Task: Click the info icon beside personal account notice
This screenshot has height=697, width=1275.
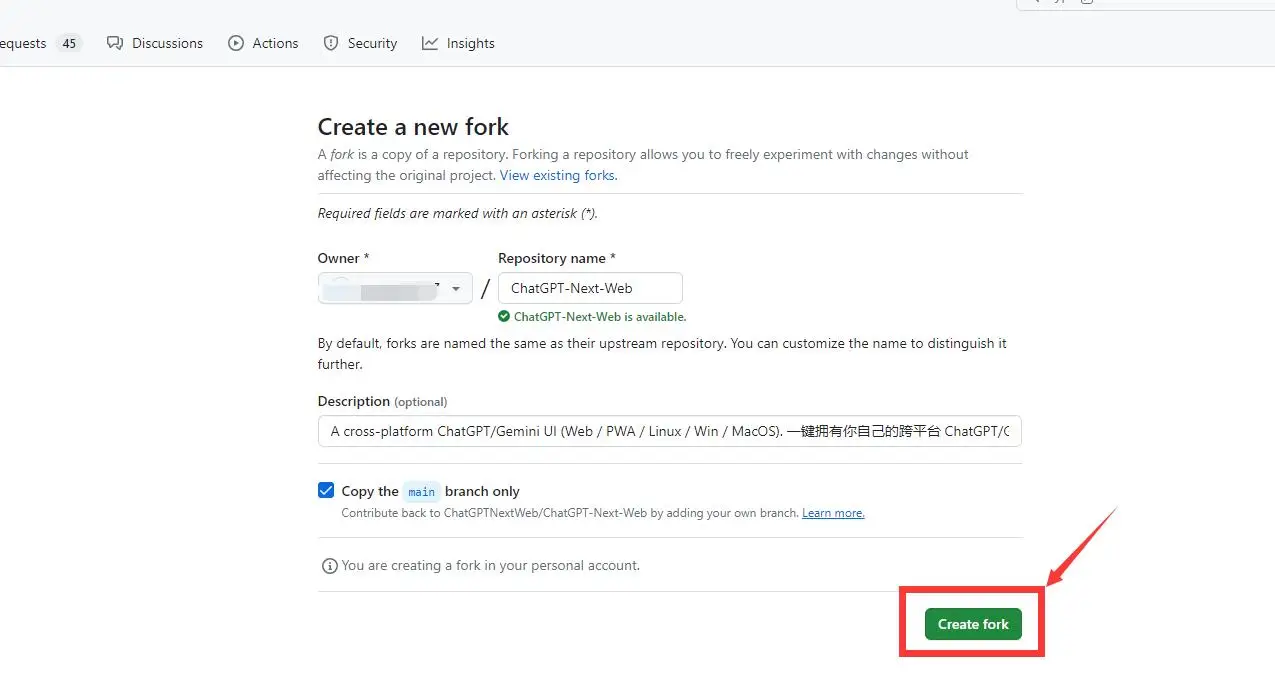Action: [329, 566]
